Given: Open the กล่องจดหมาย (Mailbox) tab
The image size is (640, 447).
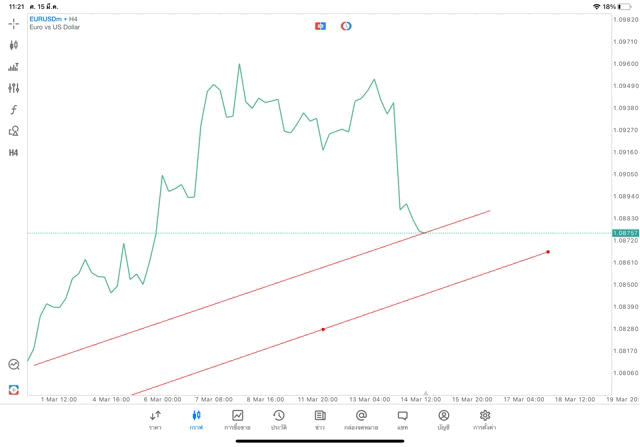Looking at the screenshot, I should [361, 419].
